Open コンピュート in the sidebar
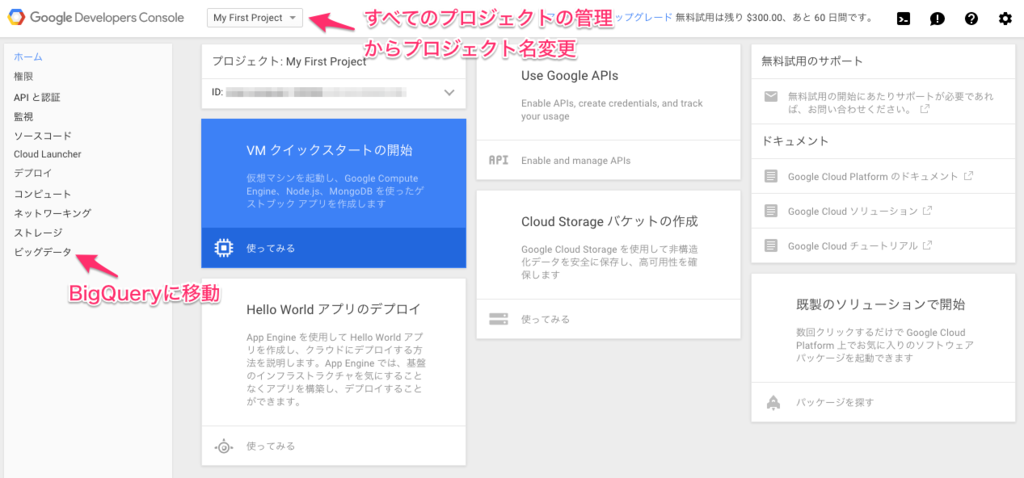Viewport: 1024px width, 478px height. [42, 194]
